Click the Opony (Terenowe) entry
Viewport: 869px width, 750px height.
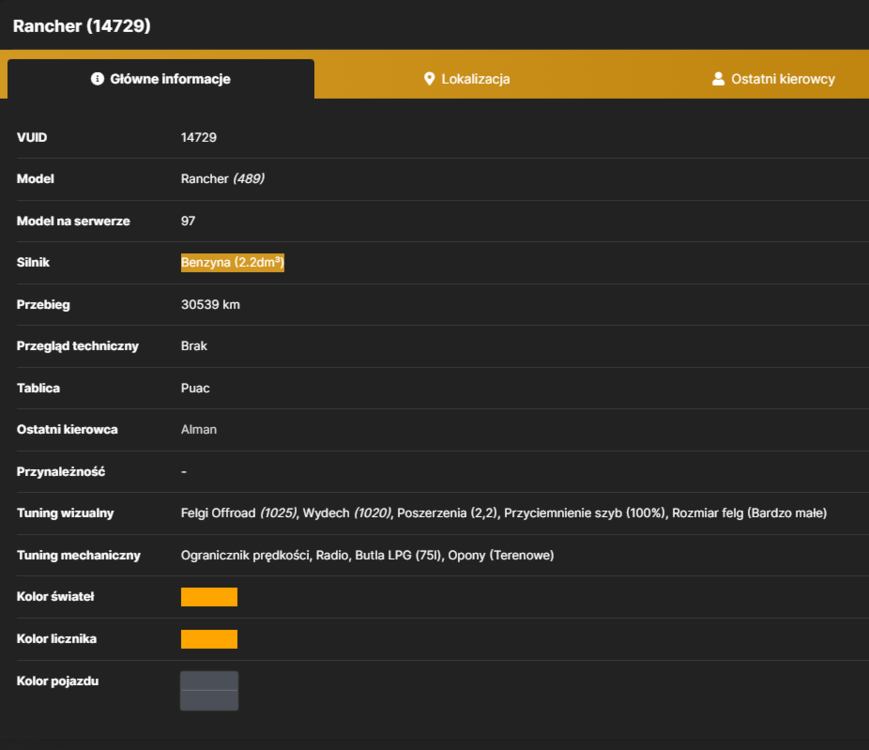[500, 555]
